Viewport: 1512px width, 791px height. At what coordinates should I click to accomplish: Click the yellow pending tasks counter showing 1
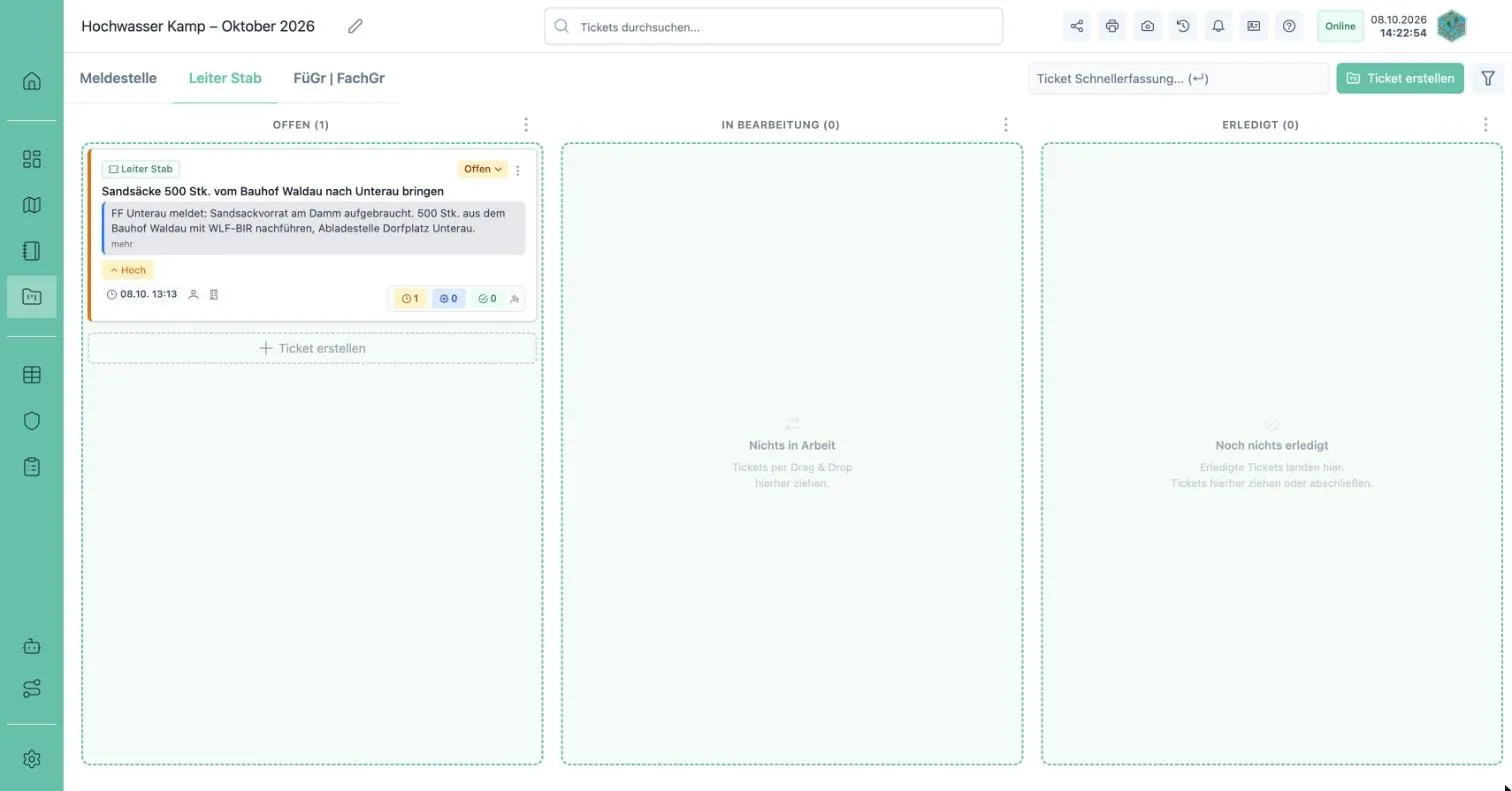tap(410, 299)
